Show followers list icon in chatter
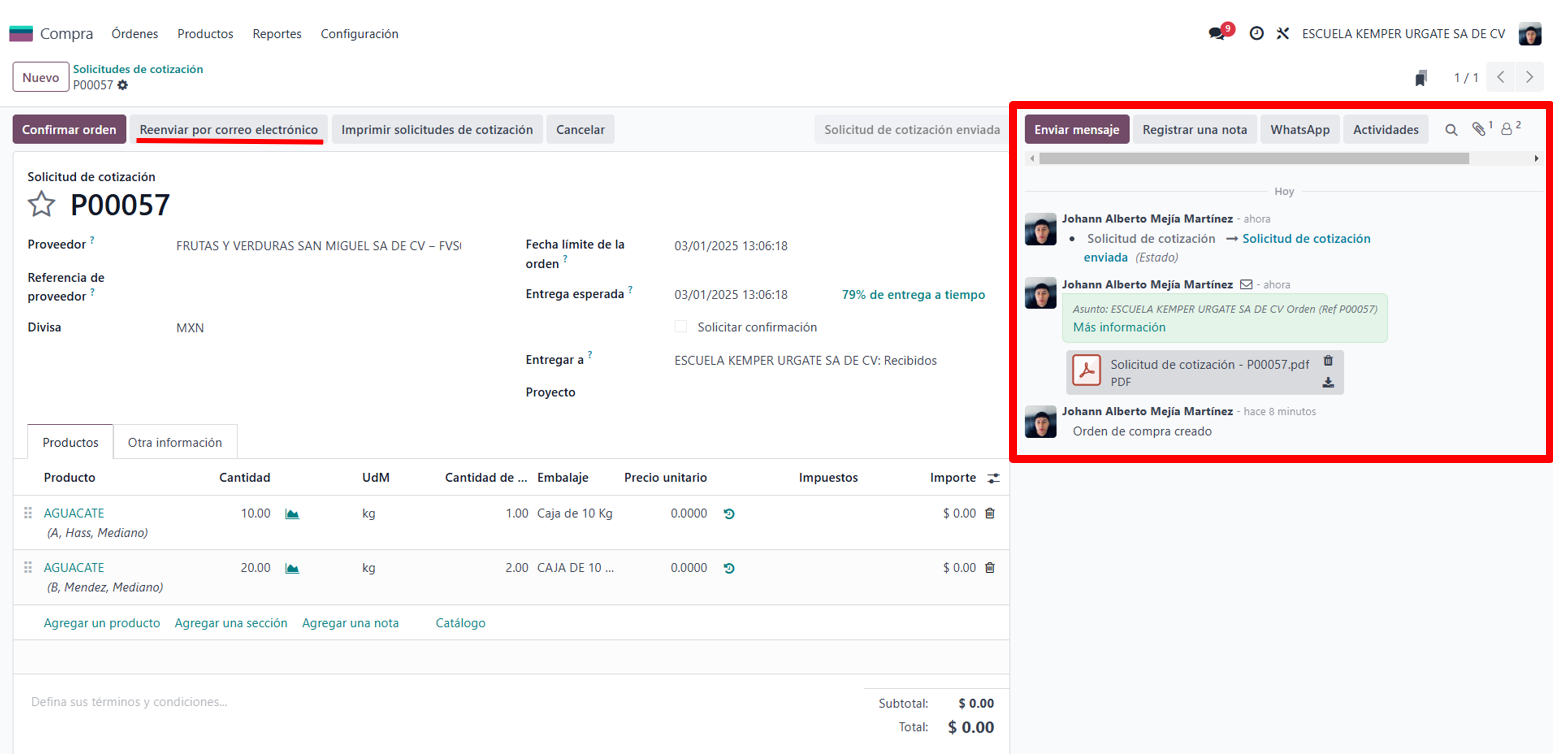 point(1508,130)
